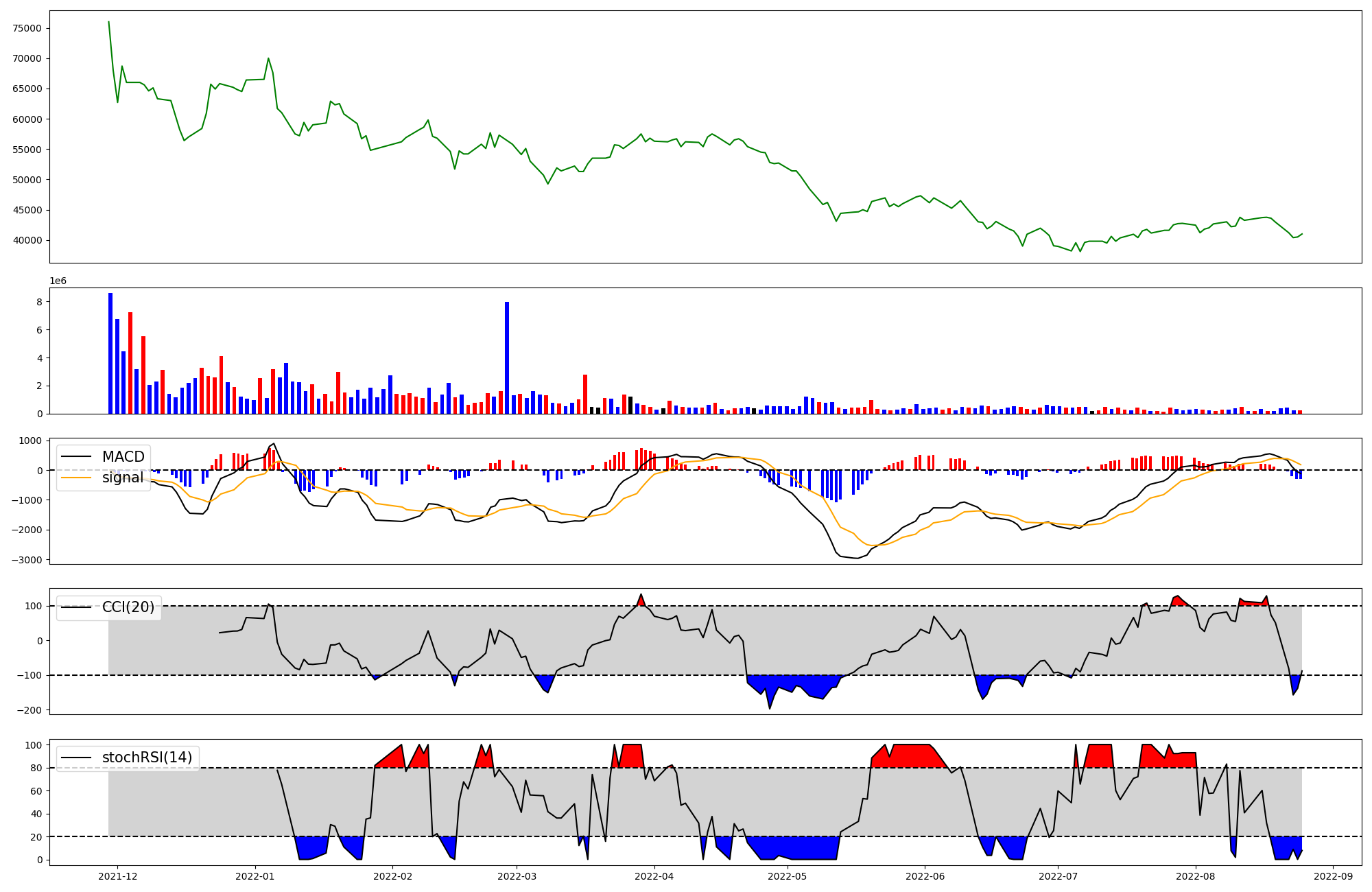
Task: Click the 2022-05 date tick label
Action: pyautogui.click(x=788, y=876)
